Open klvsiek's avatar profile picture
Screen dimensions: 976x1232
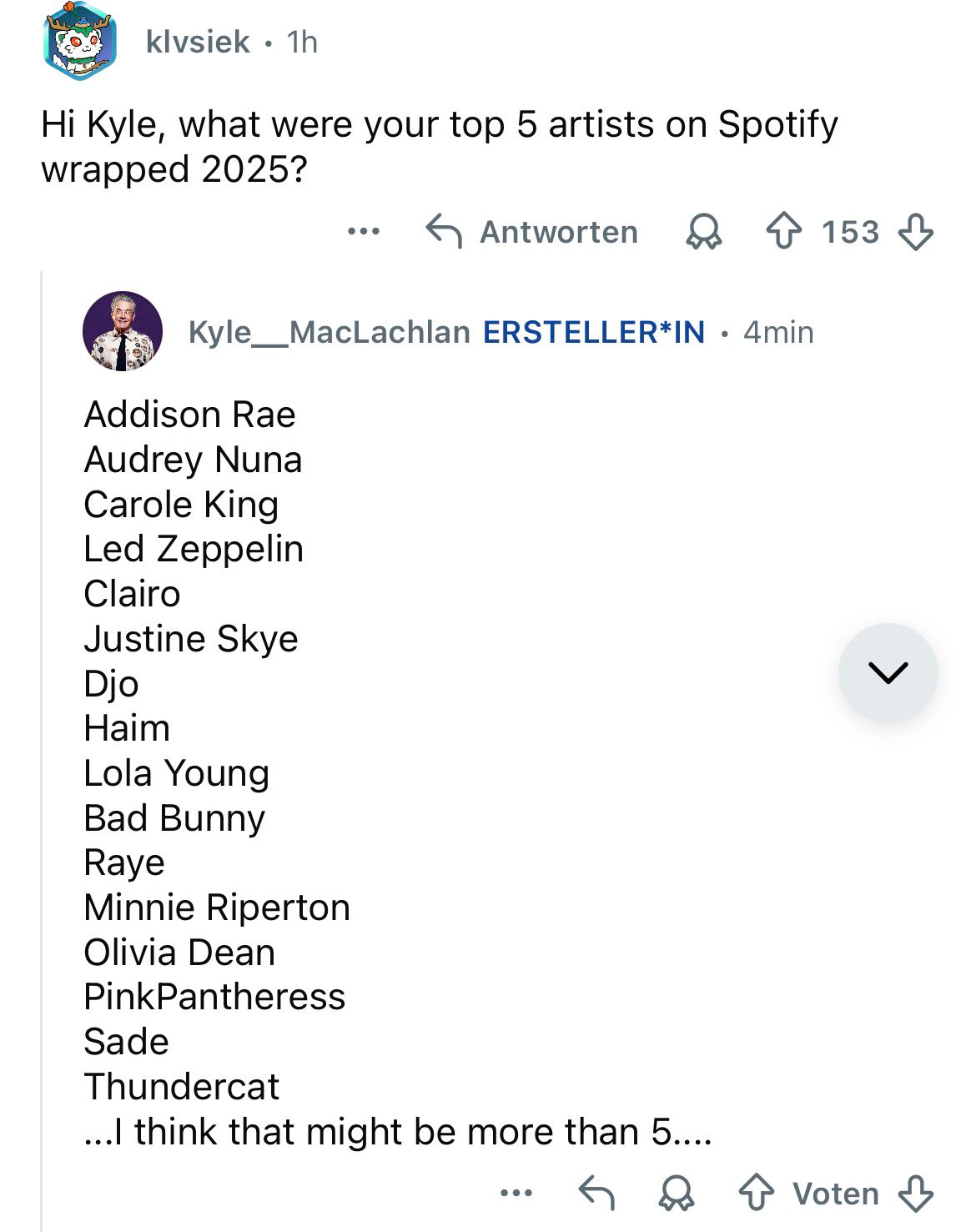click(x=79, y=42)
